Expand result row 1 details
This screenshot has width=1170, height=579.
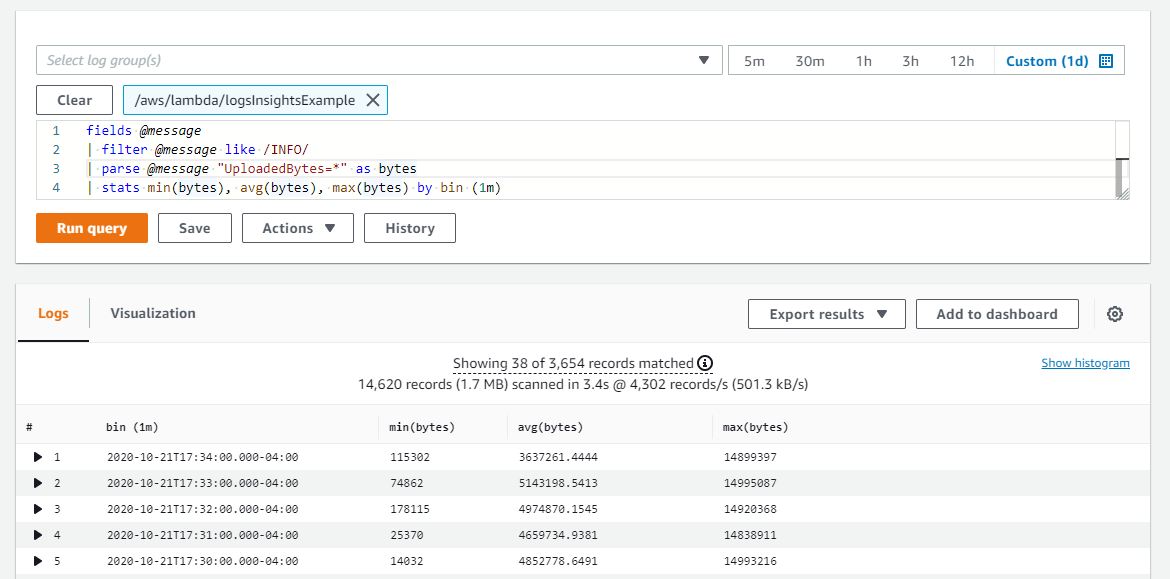38,457
